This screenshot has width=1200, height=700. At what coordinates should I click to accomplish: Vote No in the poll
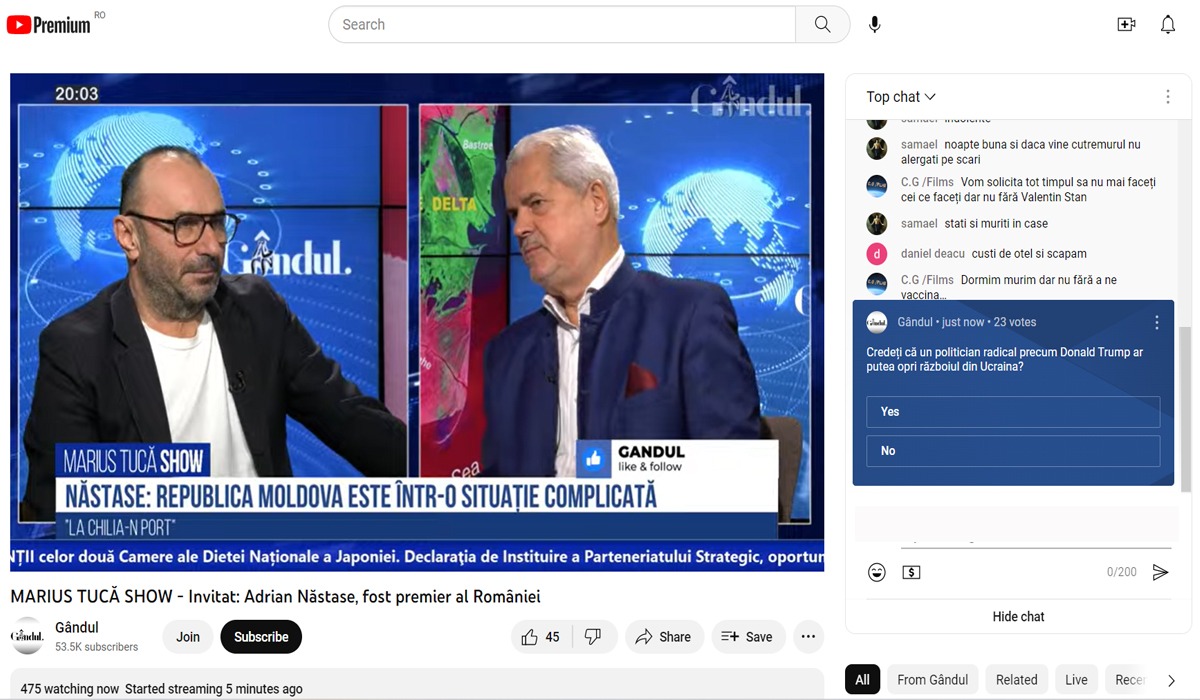1013,451
